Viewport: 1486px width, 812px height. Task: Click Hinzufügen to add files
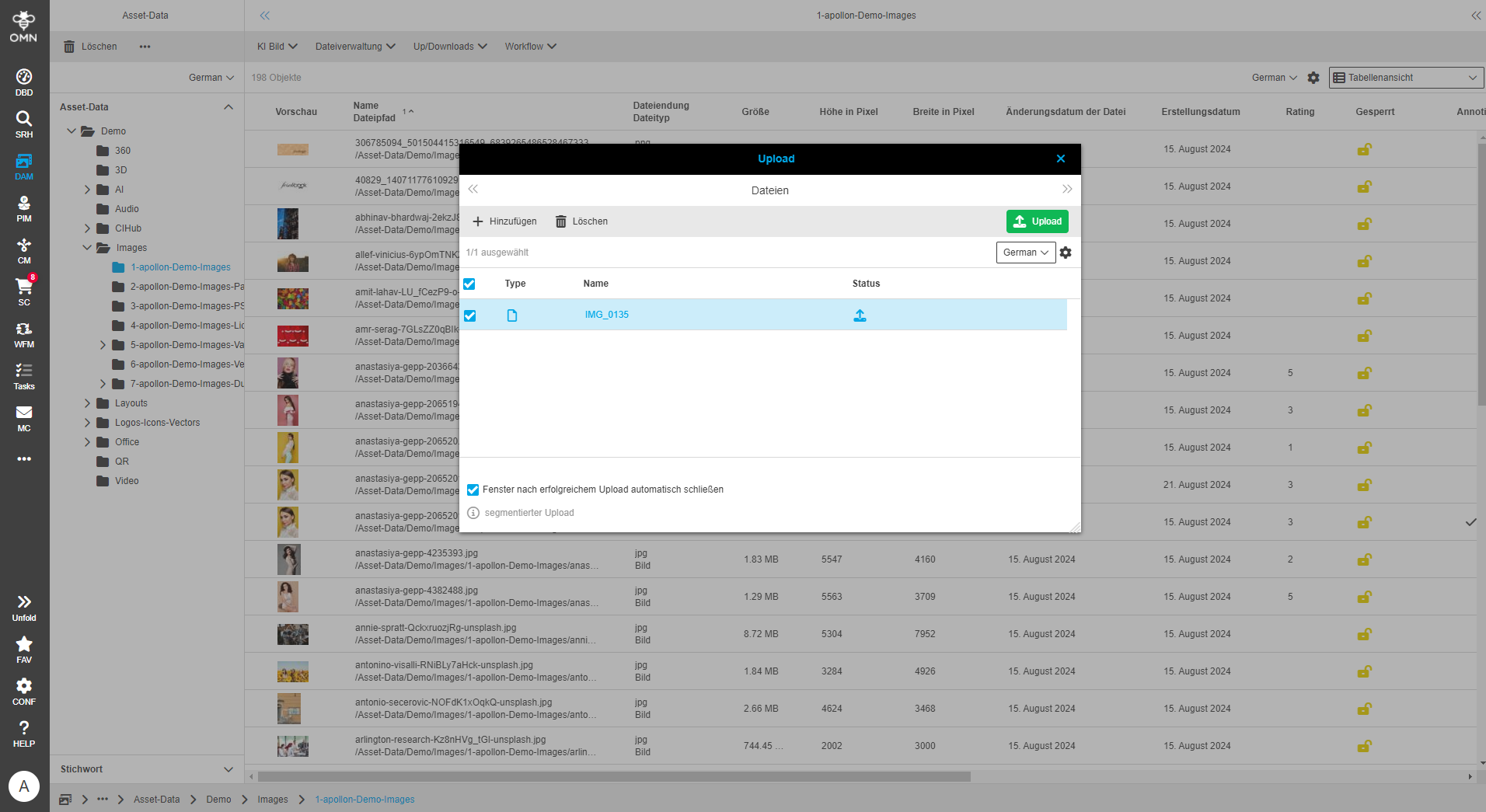(504, 221)
